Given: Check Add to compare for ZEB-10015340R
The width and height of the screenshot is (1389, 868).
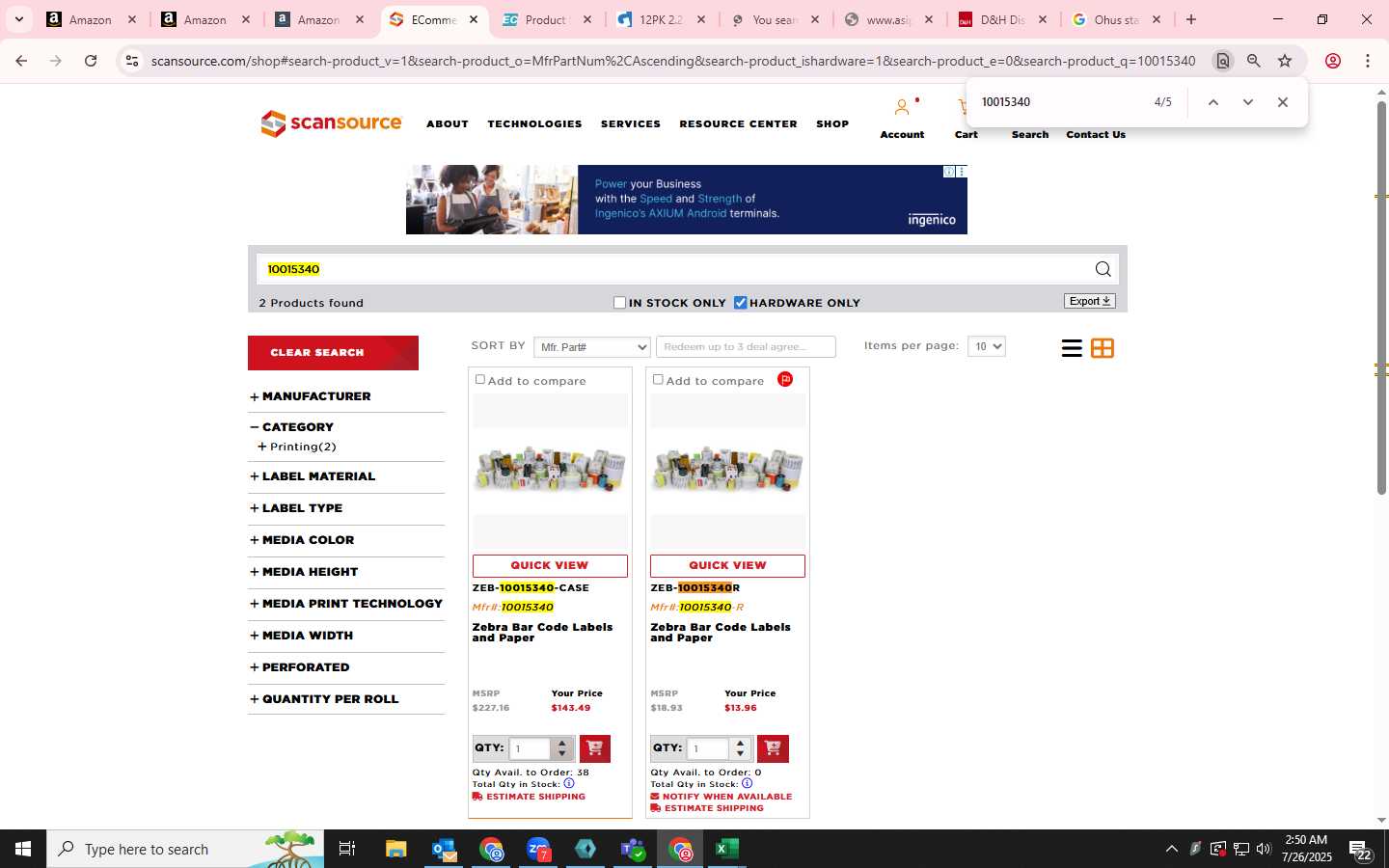Looking at the screenshot, I should click(x=658, y=379).
